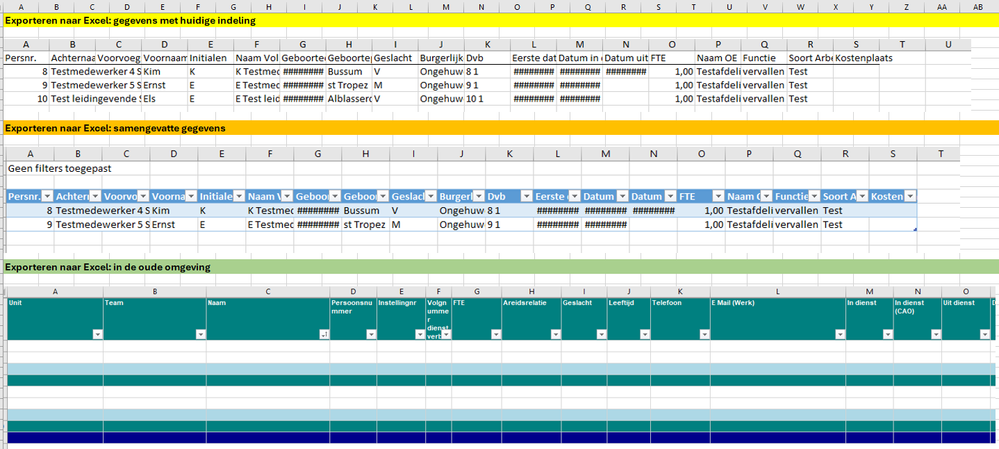
Task: Open the Volgnummer dienstverband filter dropdown
Action: [x=445, y=334]
